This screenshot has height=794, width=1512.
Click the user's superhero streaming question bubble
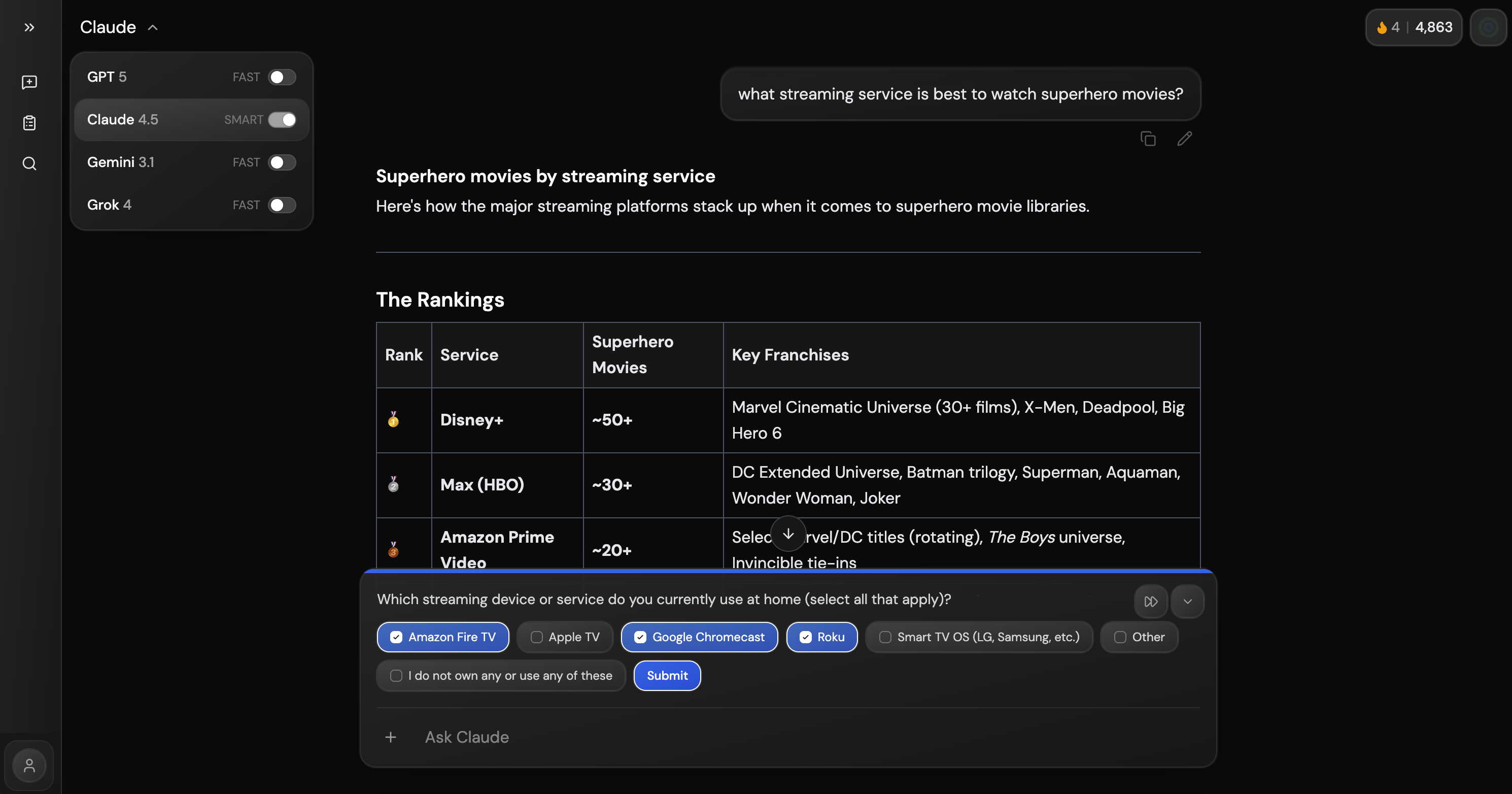960,94
